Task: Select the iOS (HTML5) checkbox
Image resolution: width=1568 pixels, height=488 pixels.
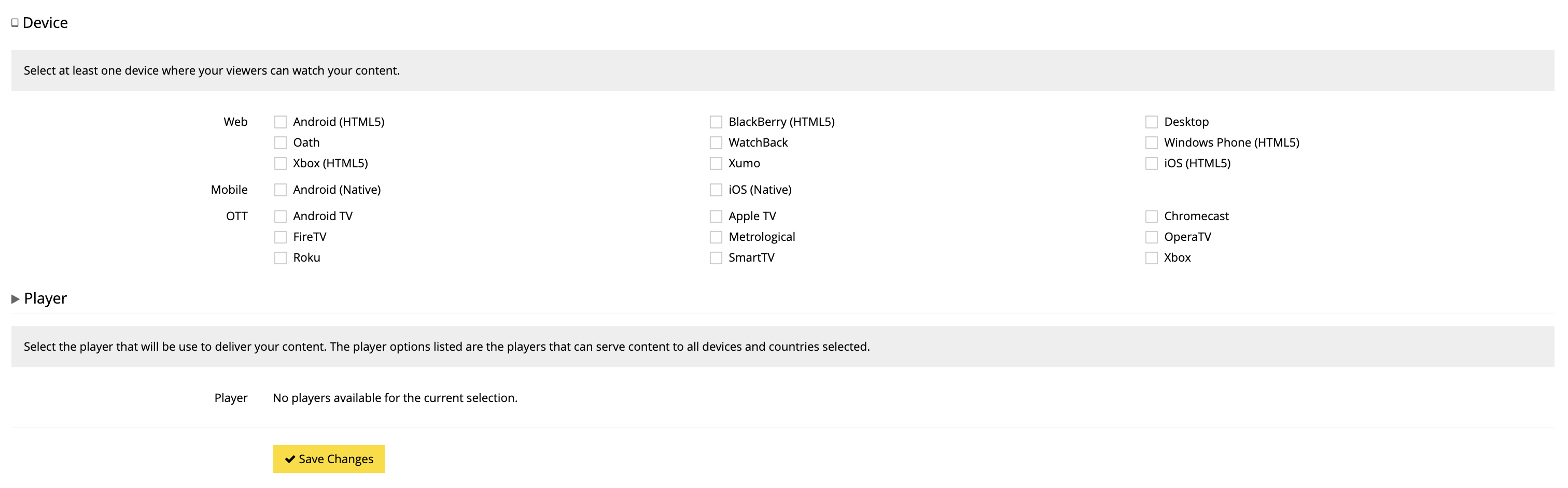Action: (1151, 164)
